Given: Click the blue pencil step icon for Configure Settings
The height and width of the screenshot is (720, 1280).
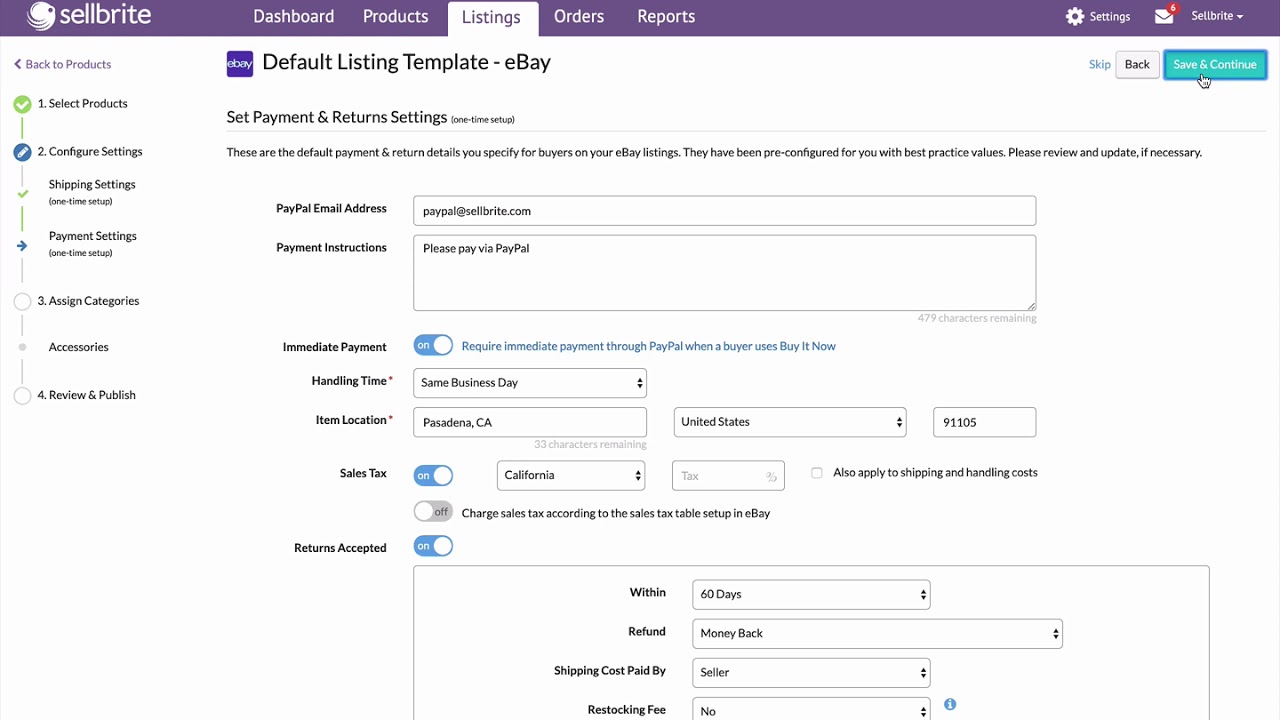Looking at the screenshot, I should coord(22,152).
